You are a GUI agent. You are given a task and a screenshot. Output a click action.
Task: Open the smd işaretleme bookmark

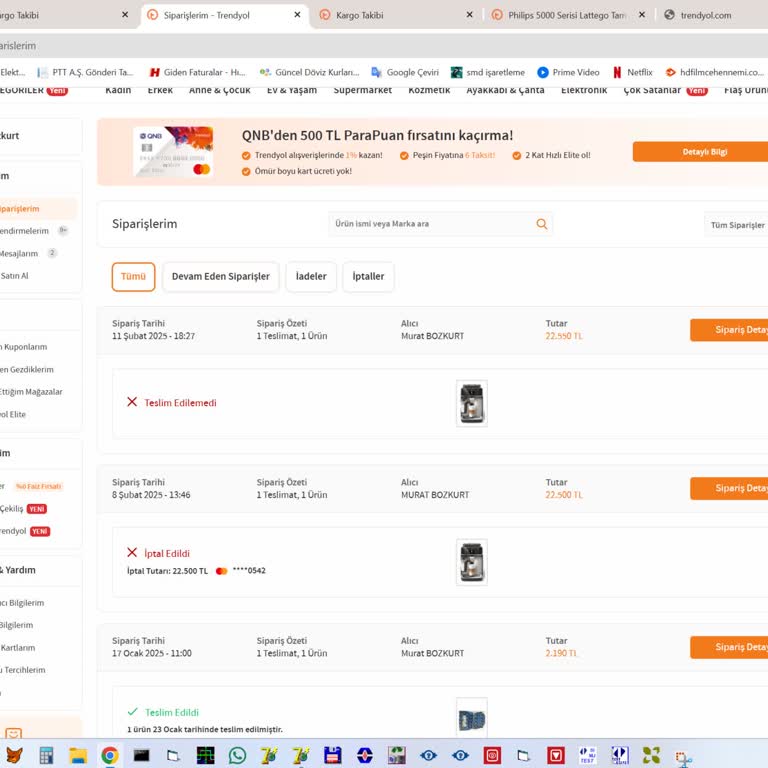click(488, 72)
